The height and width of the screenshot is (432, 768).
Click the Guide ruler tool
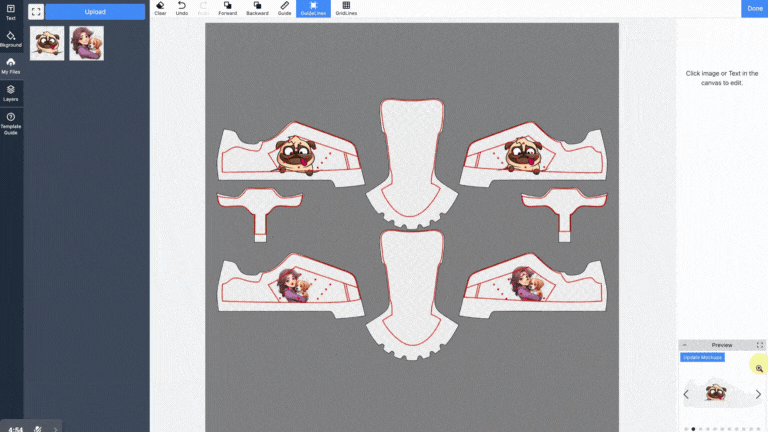285,8
